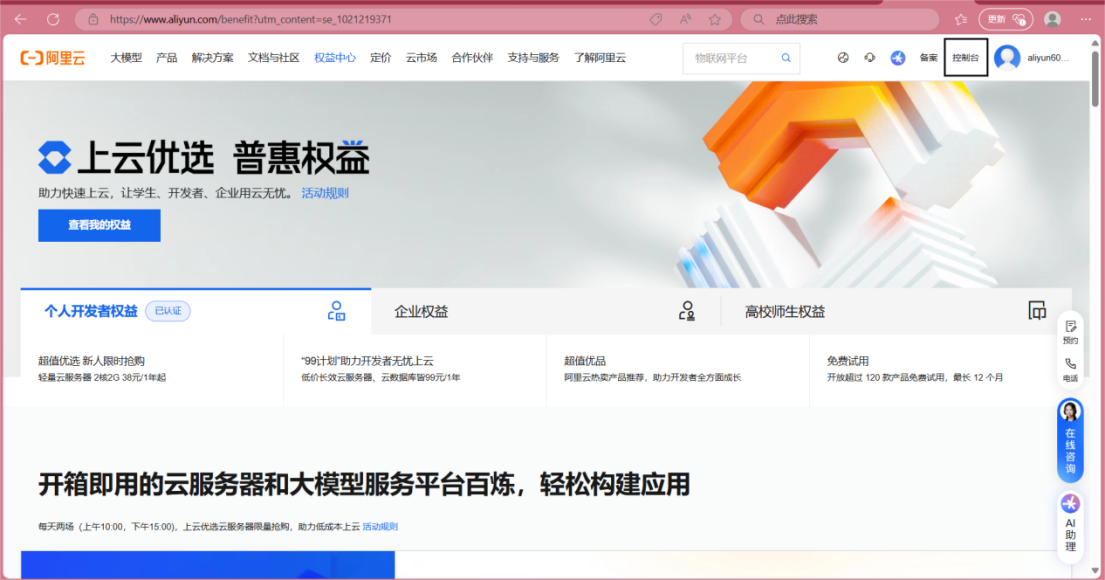
Task: Click the lock icon in address bar
Action: coord(93,19)
